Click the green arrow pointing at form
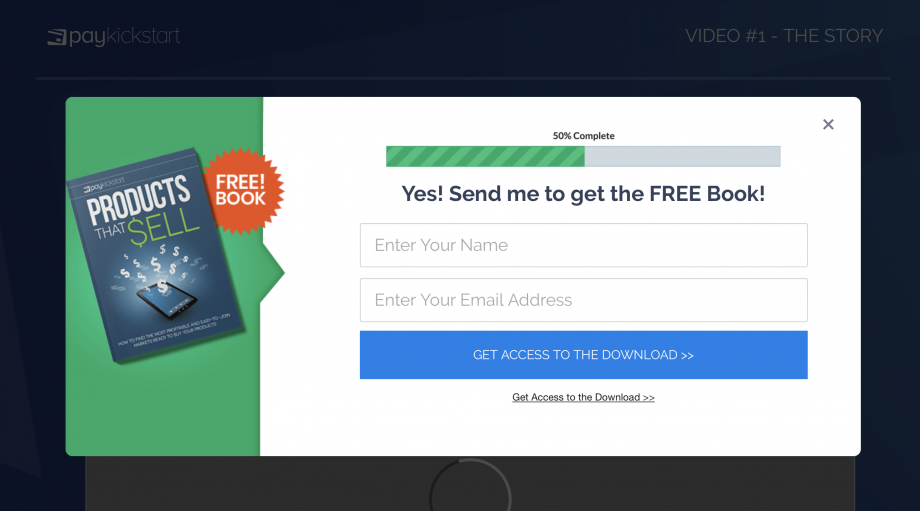The height and width of the screenshot is (511, 920). [273, 272]
